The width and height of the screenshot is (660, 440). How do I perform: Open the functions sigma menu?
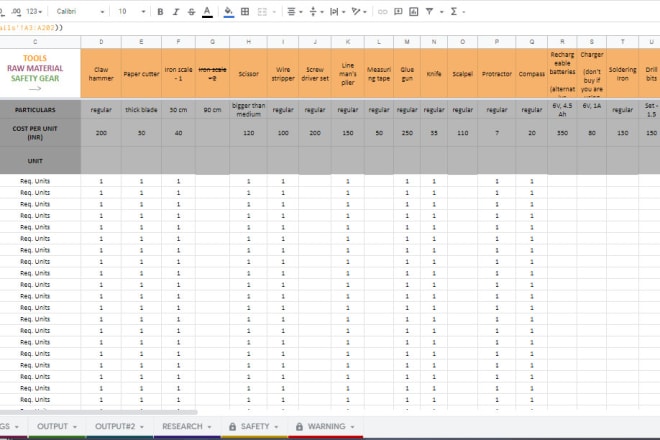pyautogui.click(x=457, y=12)
